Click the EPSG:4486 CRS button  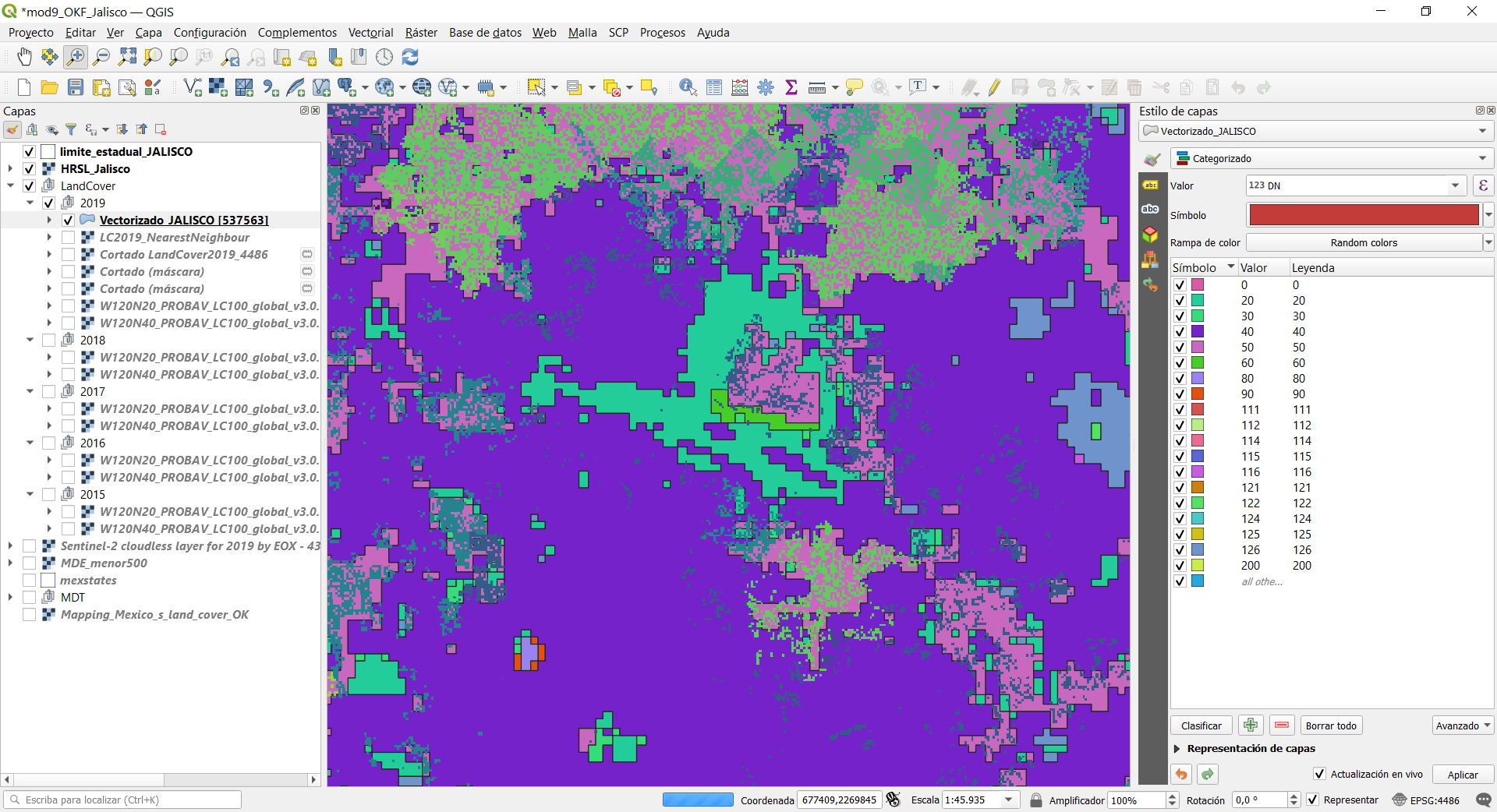(x=1426, y=800)
